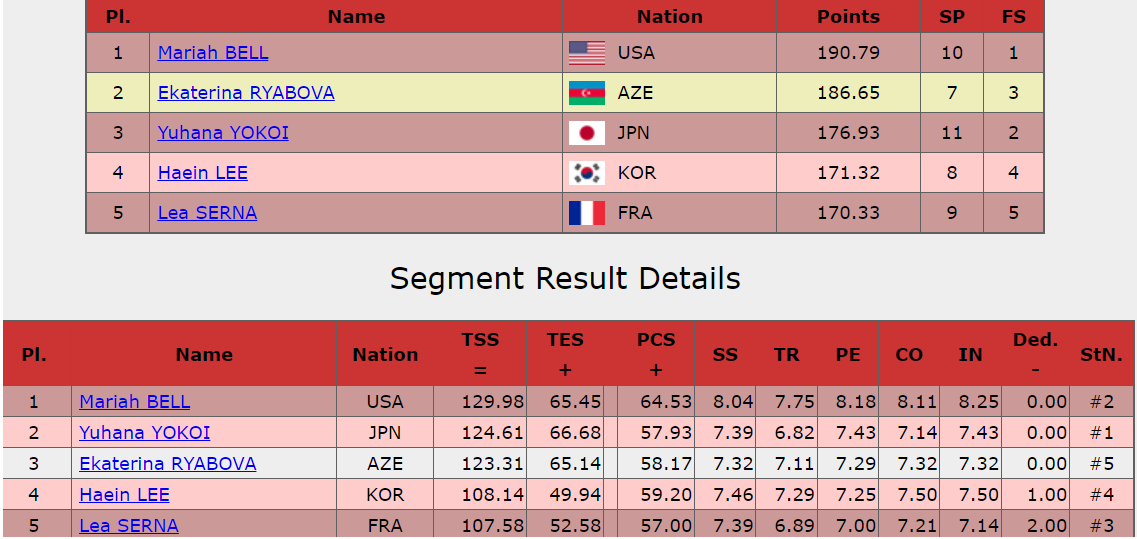The height and width of the screenshot is (539, 1137).
Task: Open Yuhana YOKOI link in overall results
Action: [223, 133]
